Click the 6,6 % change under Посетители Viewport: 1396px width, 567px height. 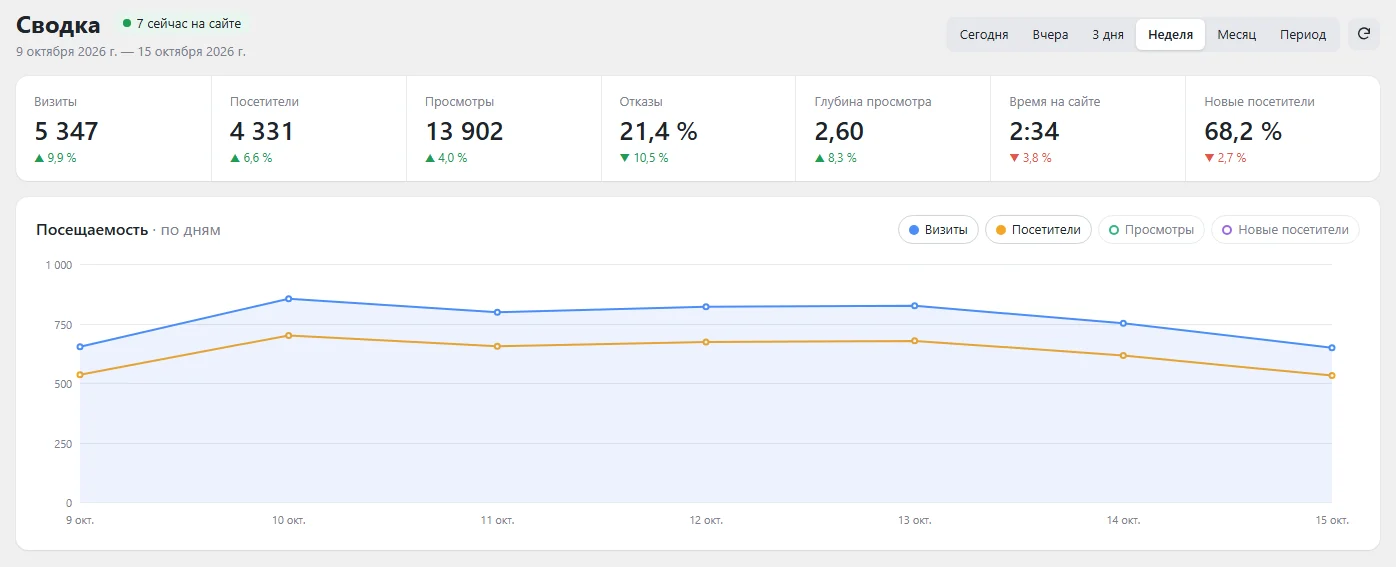251,158
